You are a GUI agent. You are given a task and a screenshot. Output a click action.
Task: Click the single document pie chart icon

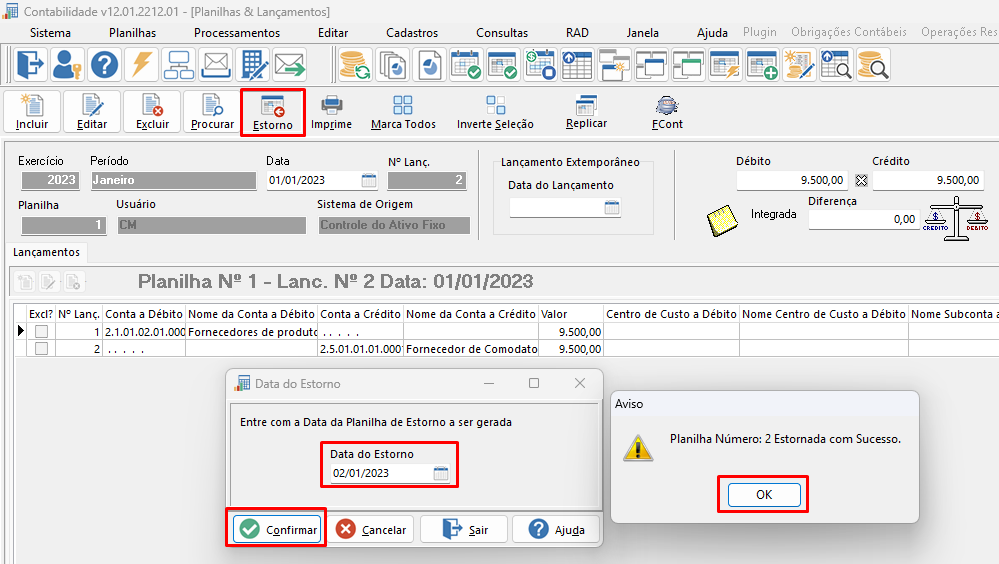pos(429,64)
